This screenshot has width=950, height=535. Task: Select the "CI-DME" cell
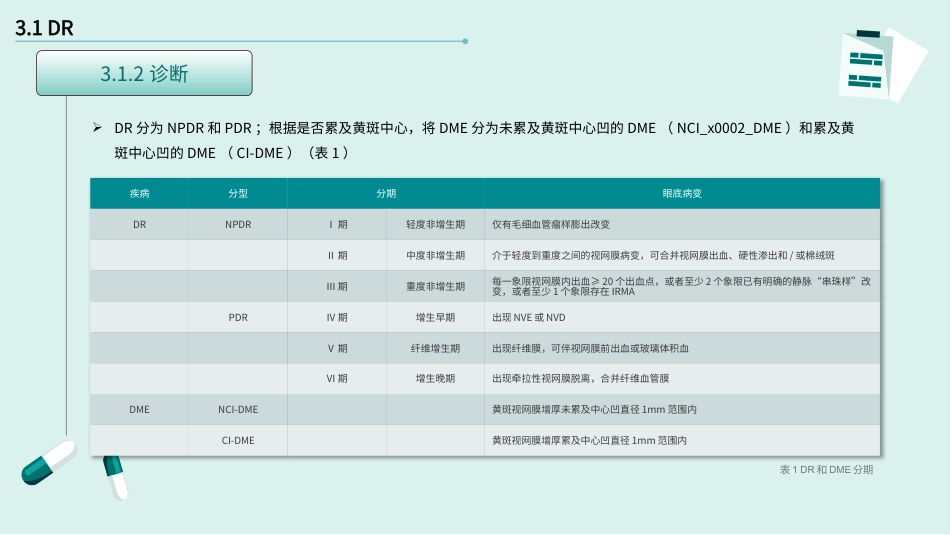point(238,440)
